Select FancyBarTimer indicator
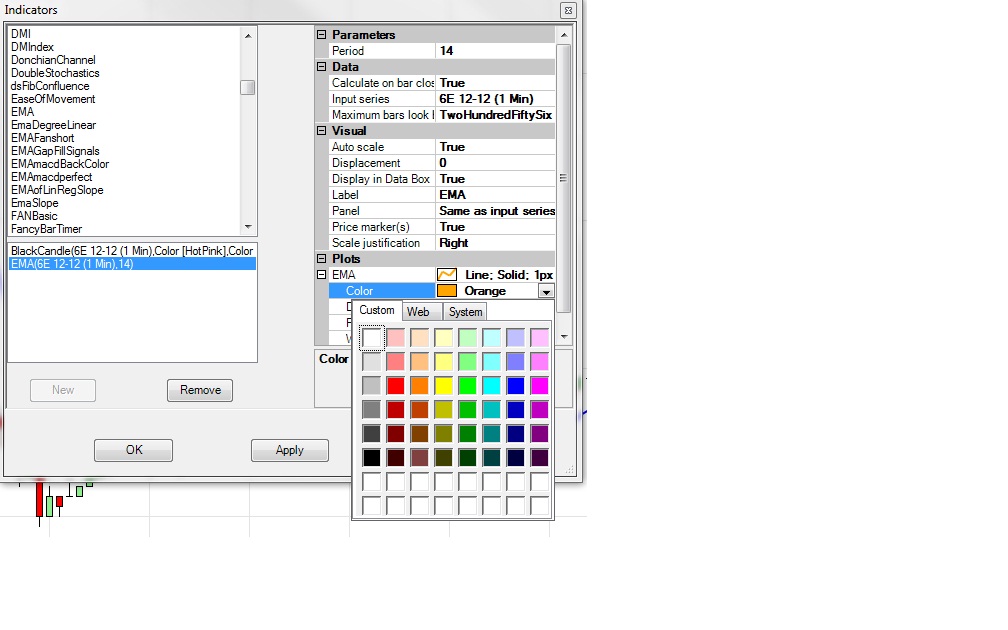The image size is (1008, 630). (46, 229)
